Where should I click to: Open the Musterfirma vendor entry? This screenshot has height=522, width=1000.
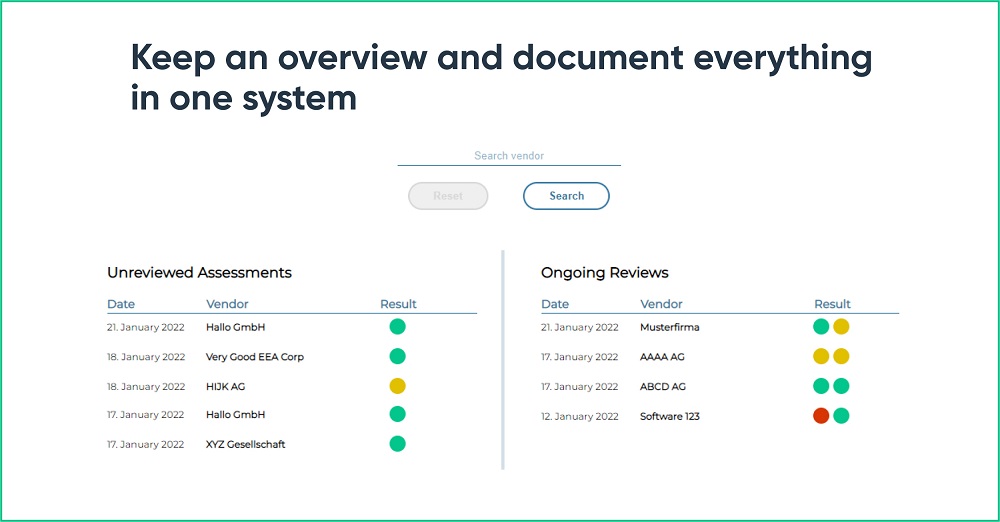pyautogui.click(x=669, y=327)
